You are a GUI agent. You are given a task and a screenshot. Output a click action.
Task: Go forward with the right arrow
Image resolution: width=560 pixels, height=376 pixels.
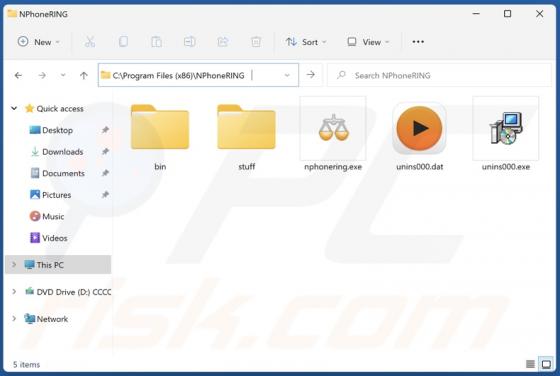point(42,75)
